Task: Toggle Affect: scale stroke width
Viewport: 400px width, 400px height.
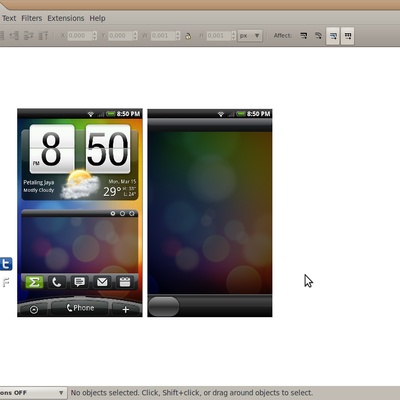Action: coord(304,36)
